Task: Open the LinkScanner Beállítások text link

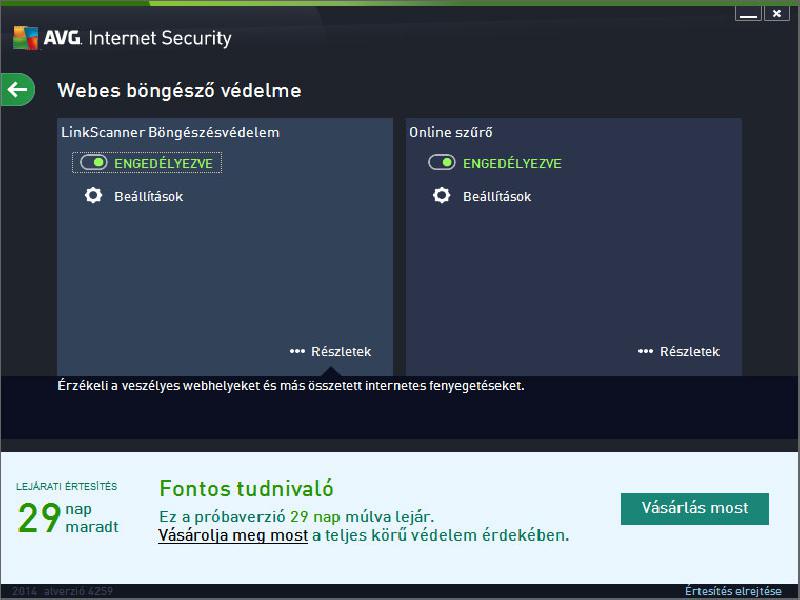Action: (148, 196)
